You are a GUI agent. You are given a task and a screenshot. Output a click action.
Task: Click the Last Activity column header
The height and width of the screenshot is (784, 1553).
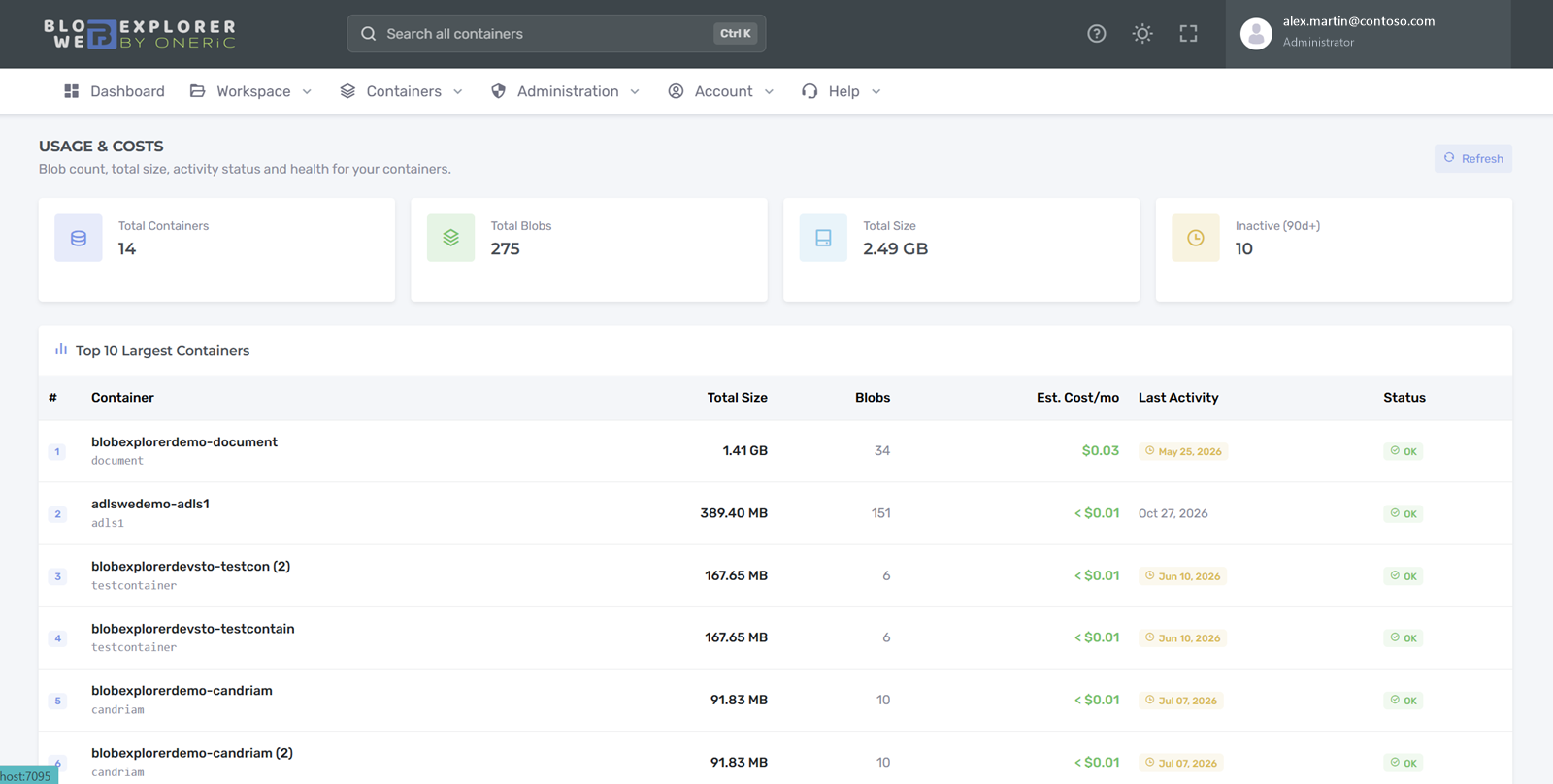(x=1178, y=398)
